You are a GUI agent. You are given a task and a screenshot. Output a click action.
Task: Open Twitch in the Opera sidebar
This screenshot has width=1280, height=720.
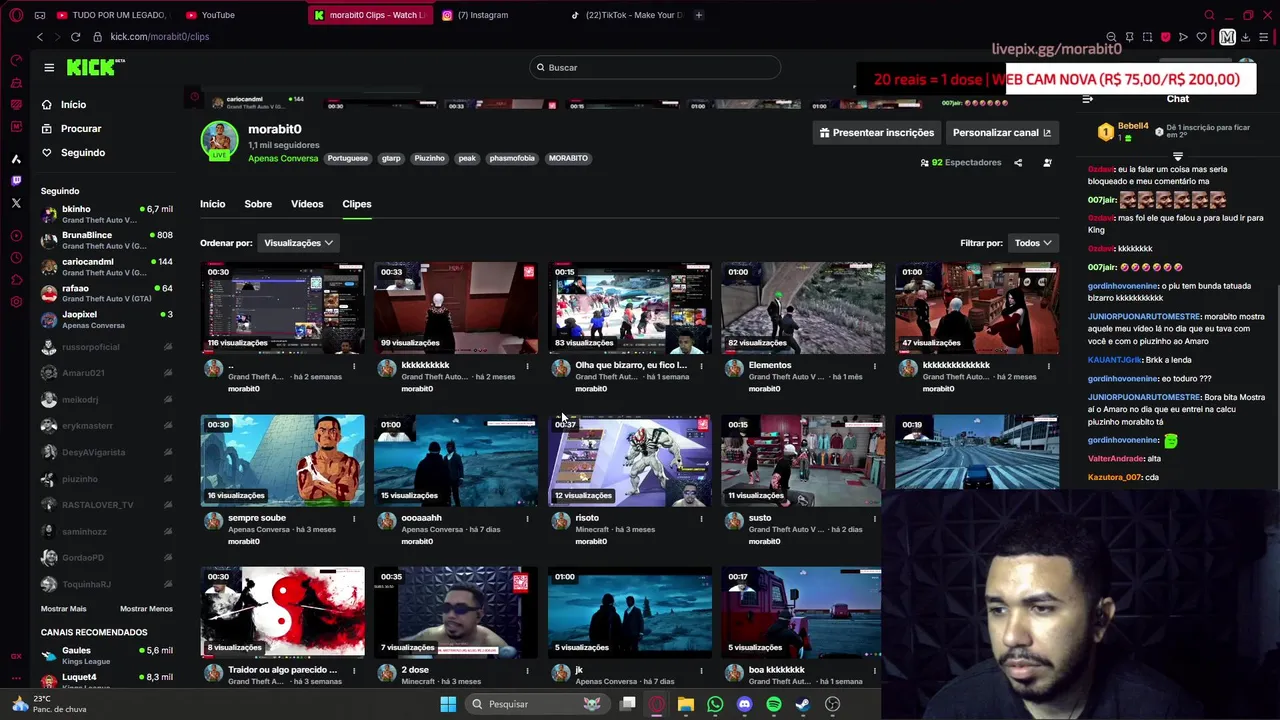click(16, 181)
